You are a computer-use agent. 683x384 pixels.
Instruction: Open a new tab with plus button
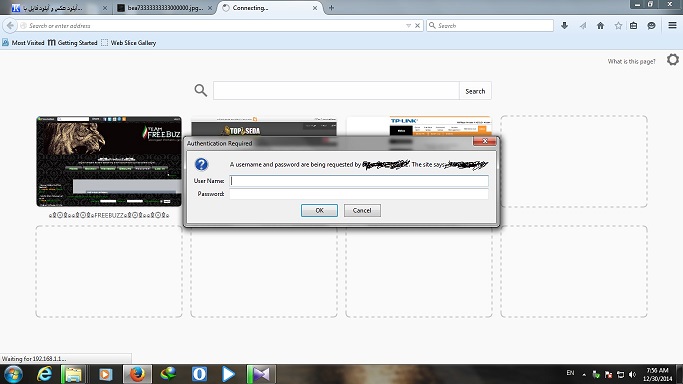click(331, 8)
